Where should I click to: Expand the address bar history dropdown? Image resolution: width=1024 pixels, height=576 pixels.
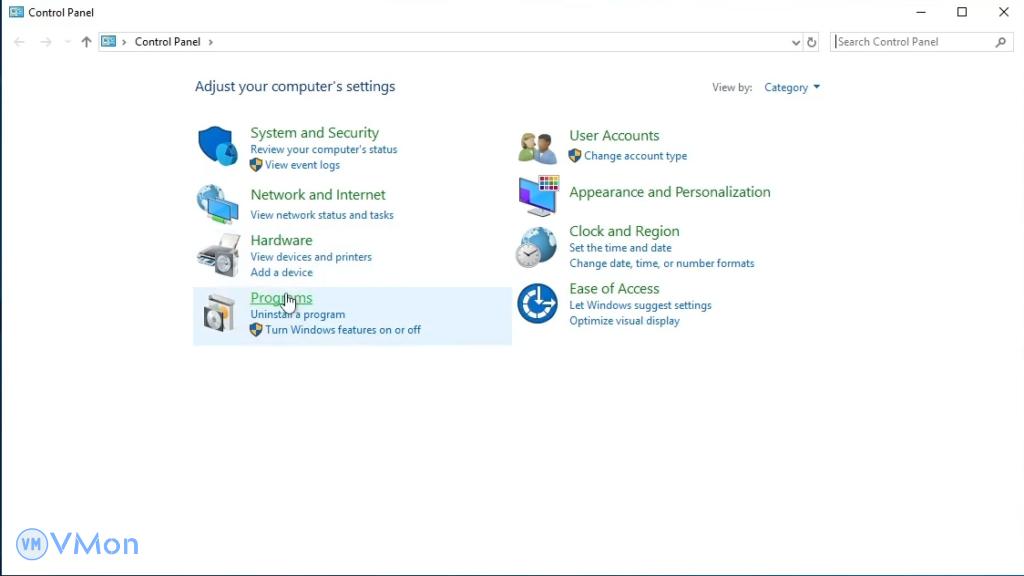point(796,42)
